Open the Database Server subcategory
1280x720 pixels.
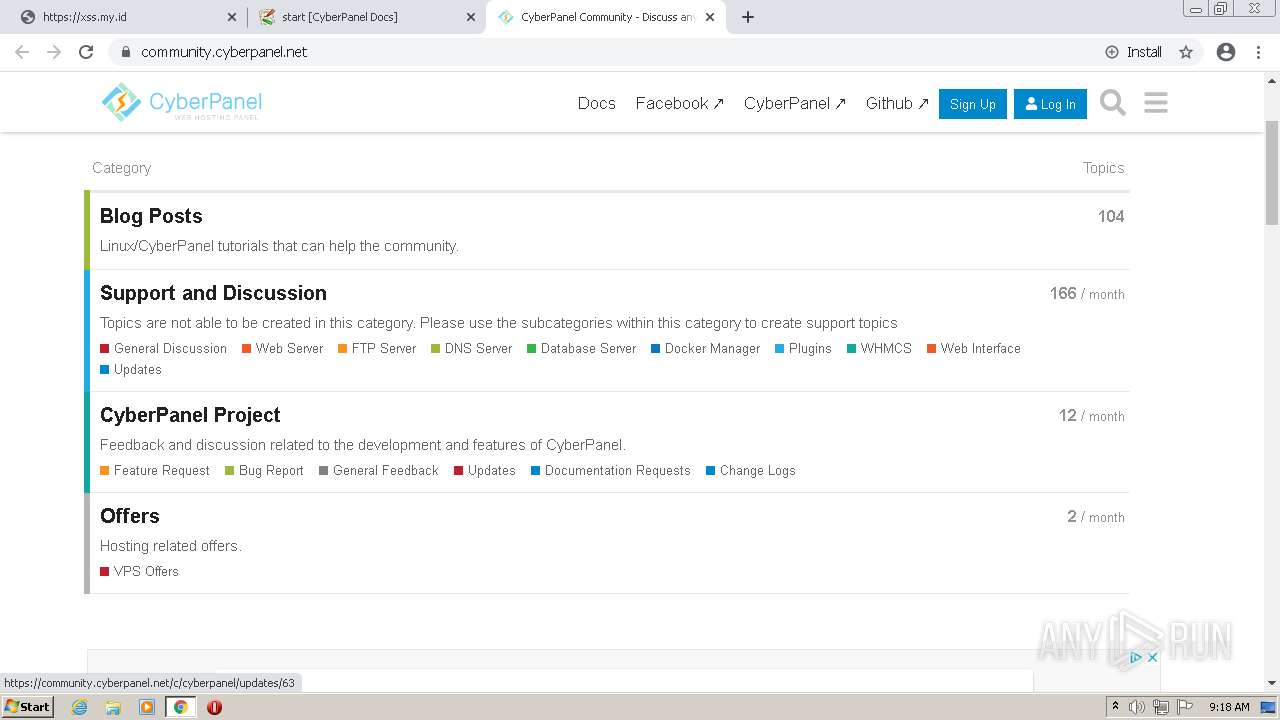[582, 348]
